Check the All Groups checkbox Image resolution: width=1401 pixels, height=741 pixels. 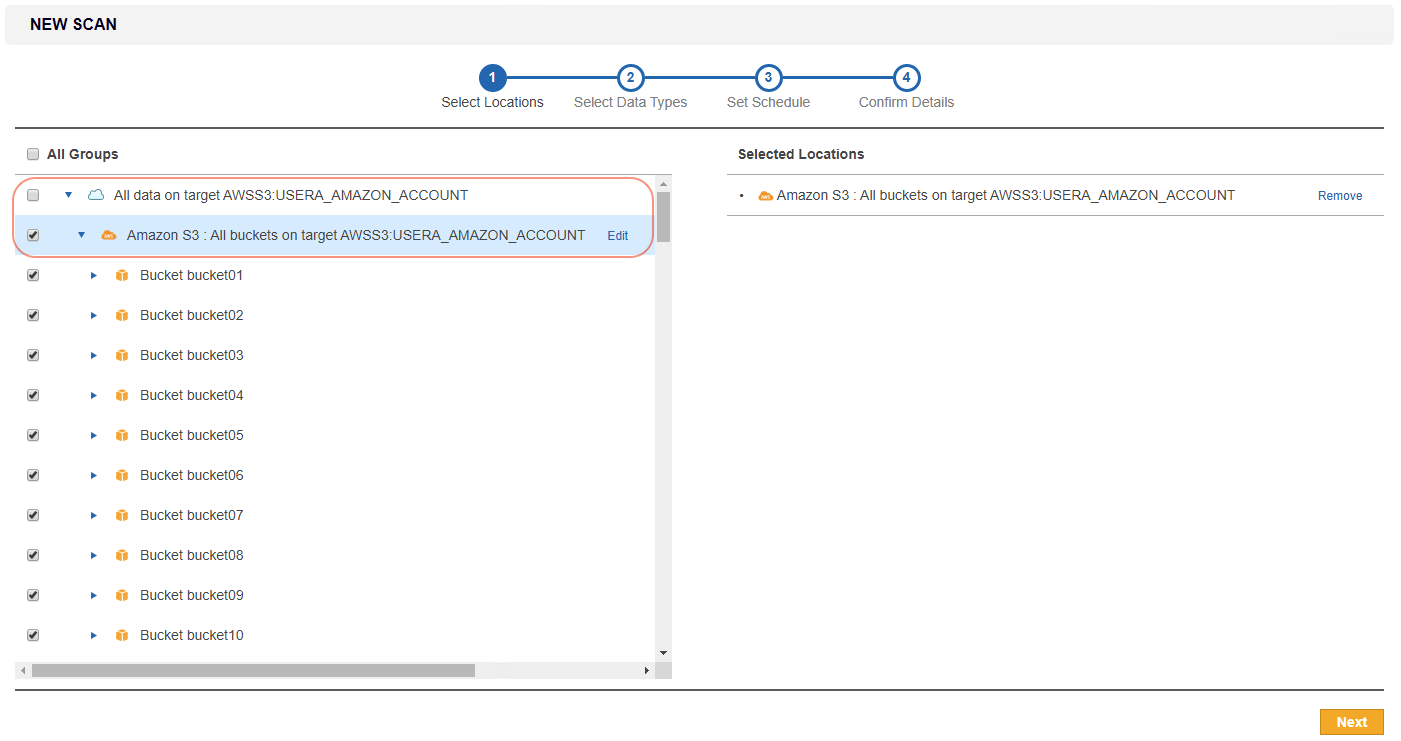coord(33,154)
